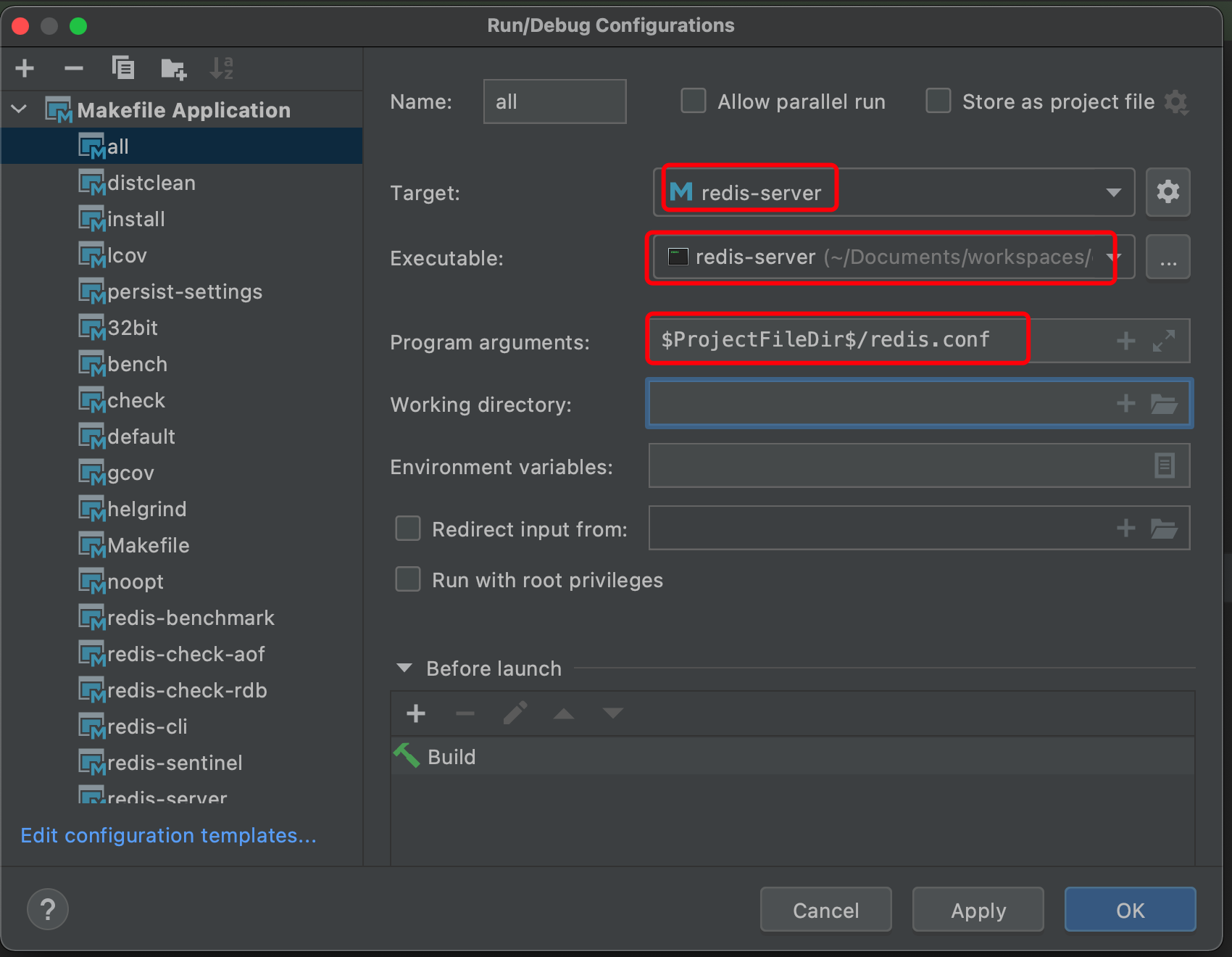Add a Before launch task
1232x957 pixels.
point(416,713)
